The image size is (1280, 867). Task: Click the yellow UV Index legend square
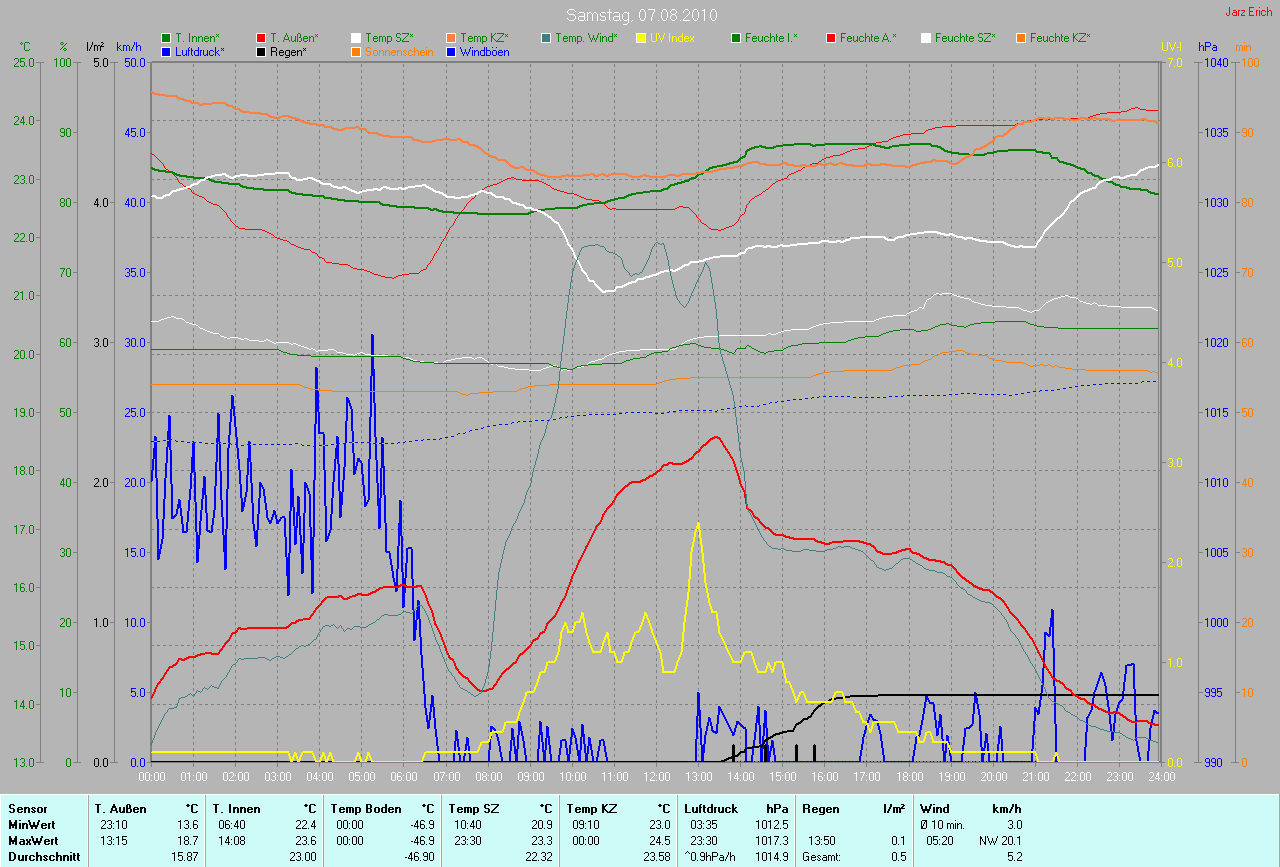tap(641, 38)
